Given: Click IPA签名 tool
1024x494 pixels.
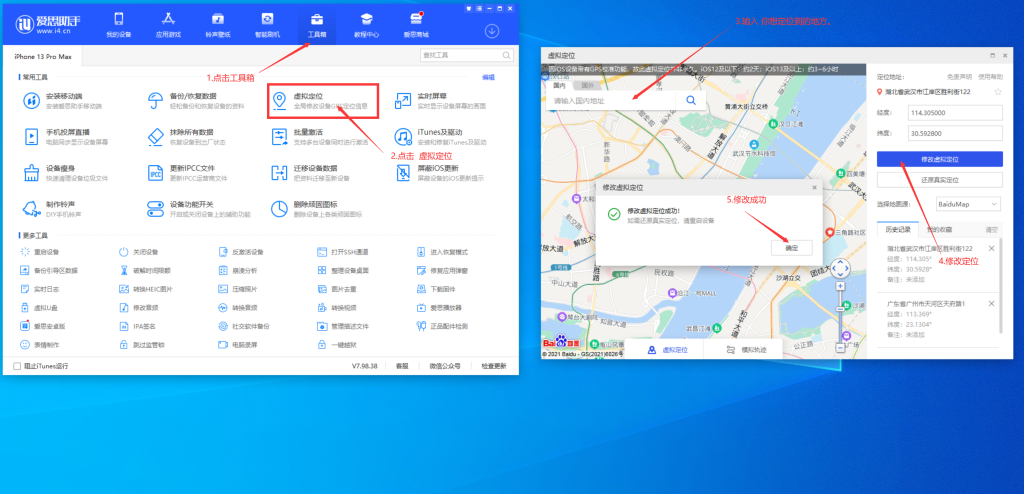Looking at the screenshot, I should click(x=137, y=325).
